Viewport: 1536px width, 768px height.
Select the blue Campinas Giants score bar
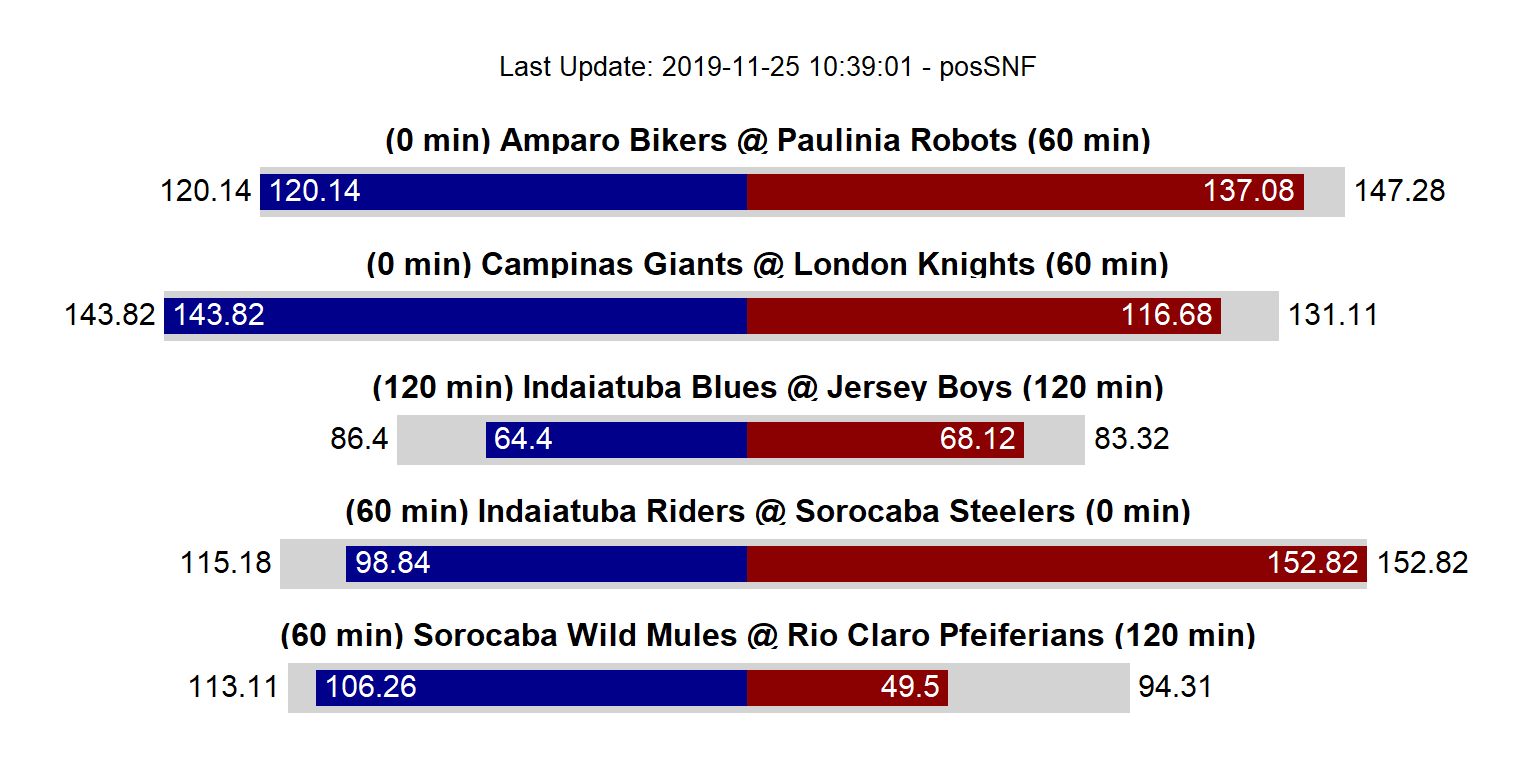pos(455,315)
